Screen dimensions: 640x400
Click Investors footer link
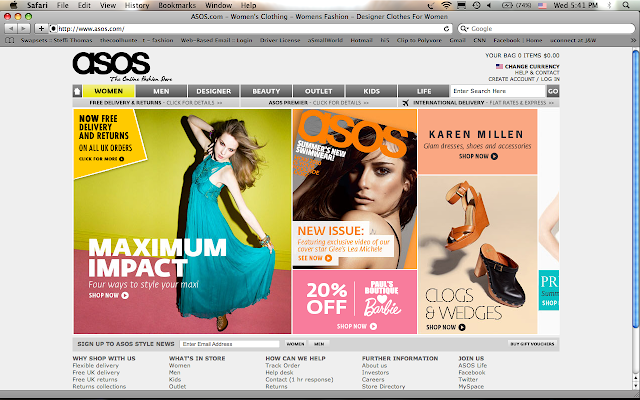(375, 373)
